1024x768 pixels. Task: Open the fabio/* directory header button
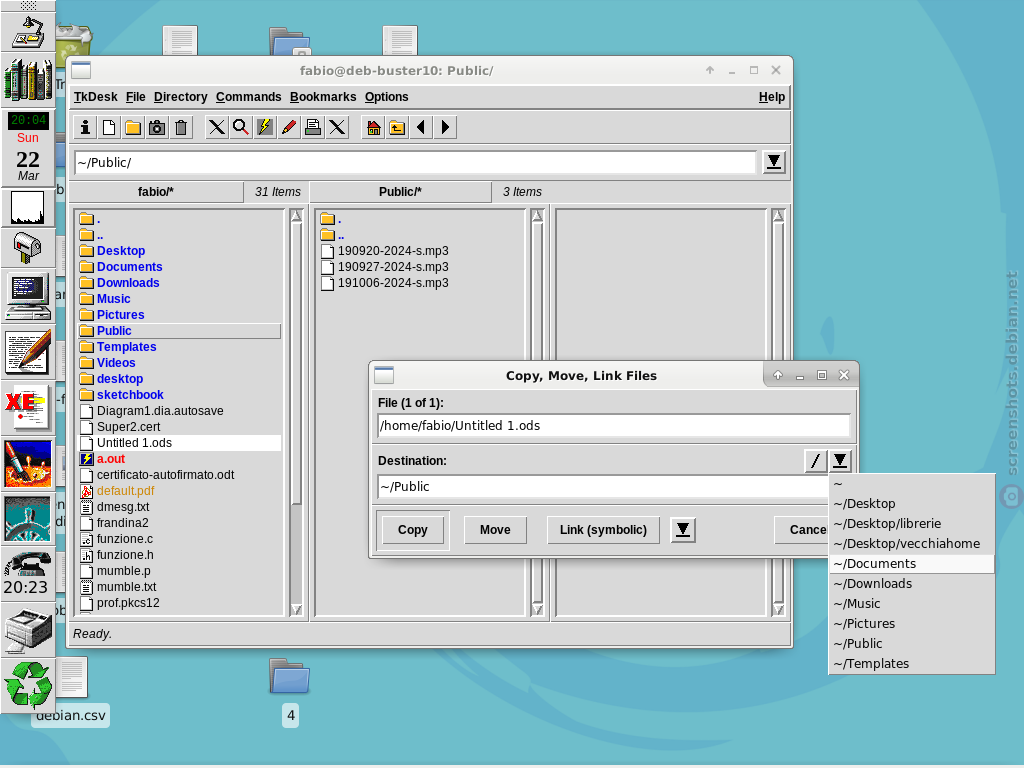[x=156, y=192]
